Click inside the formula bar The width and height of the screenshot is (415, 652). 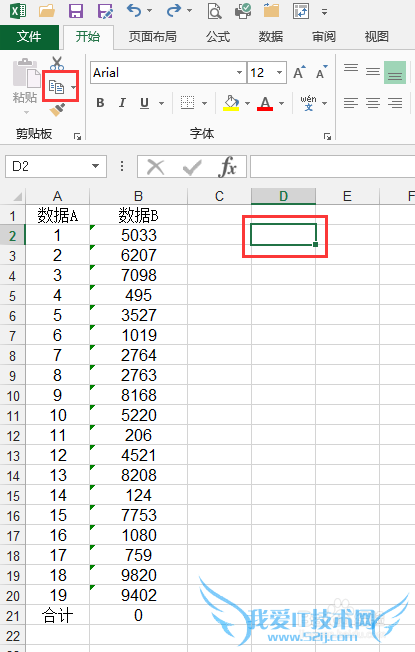click(332, 167)
